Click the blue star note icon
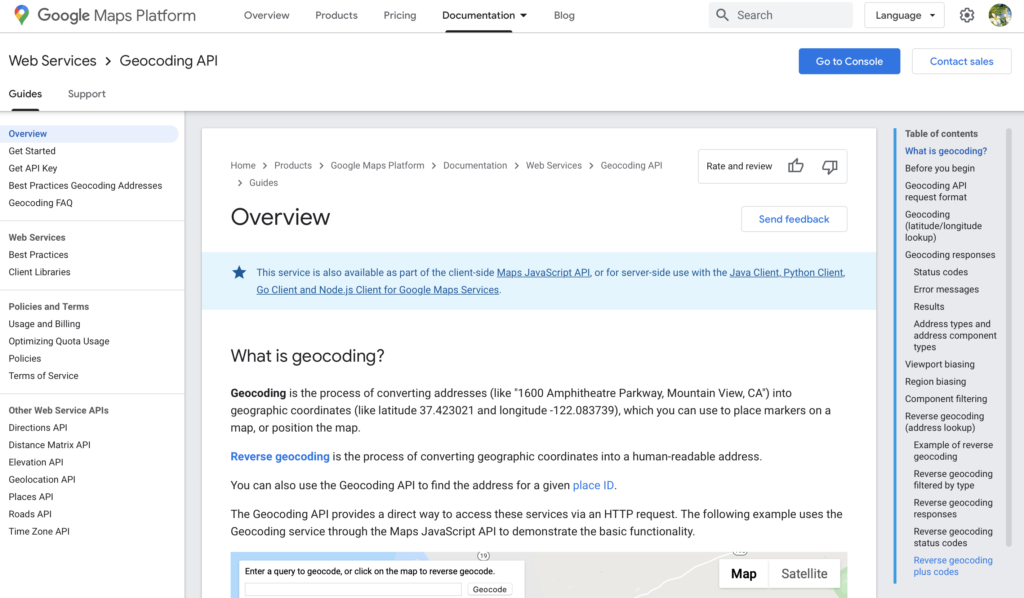This screenshot has height=598, width=1024. pos(239,272)
